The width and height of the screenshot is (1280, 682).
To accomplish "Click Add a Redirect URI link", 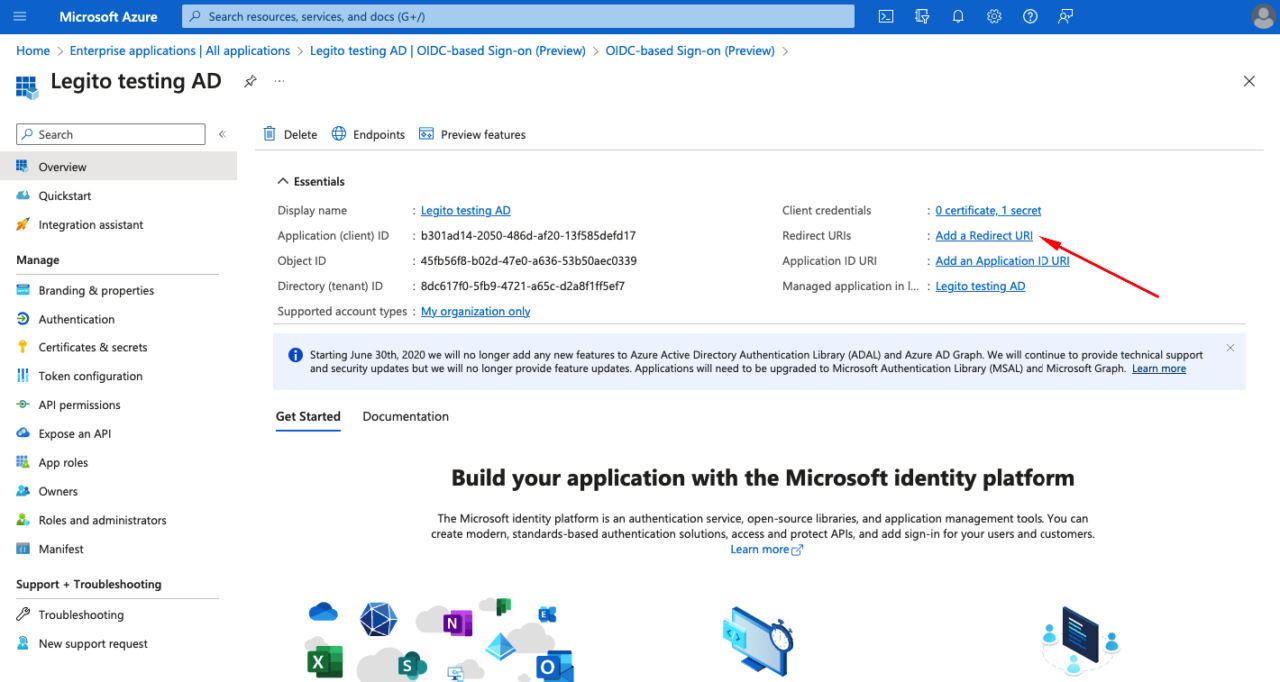I will pyautogui.click(x=983, y=235).
